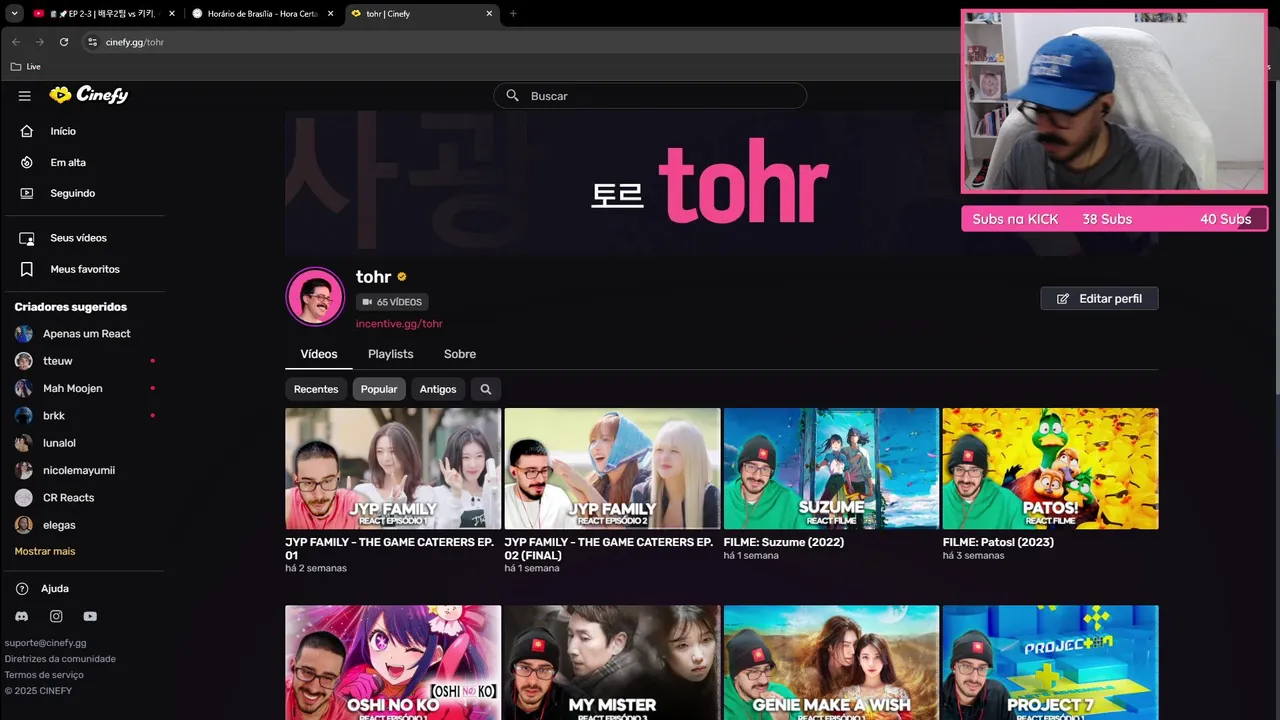This screenshot has width=1280, height=720.
Task: Switch to Horário de Brasília browser tab
Action: pos(262,14)
